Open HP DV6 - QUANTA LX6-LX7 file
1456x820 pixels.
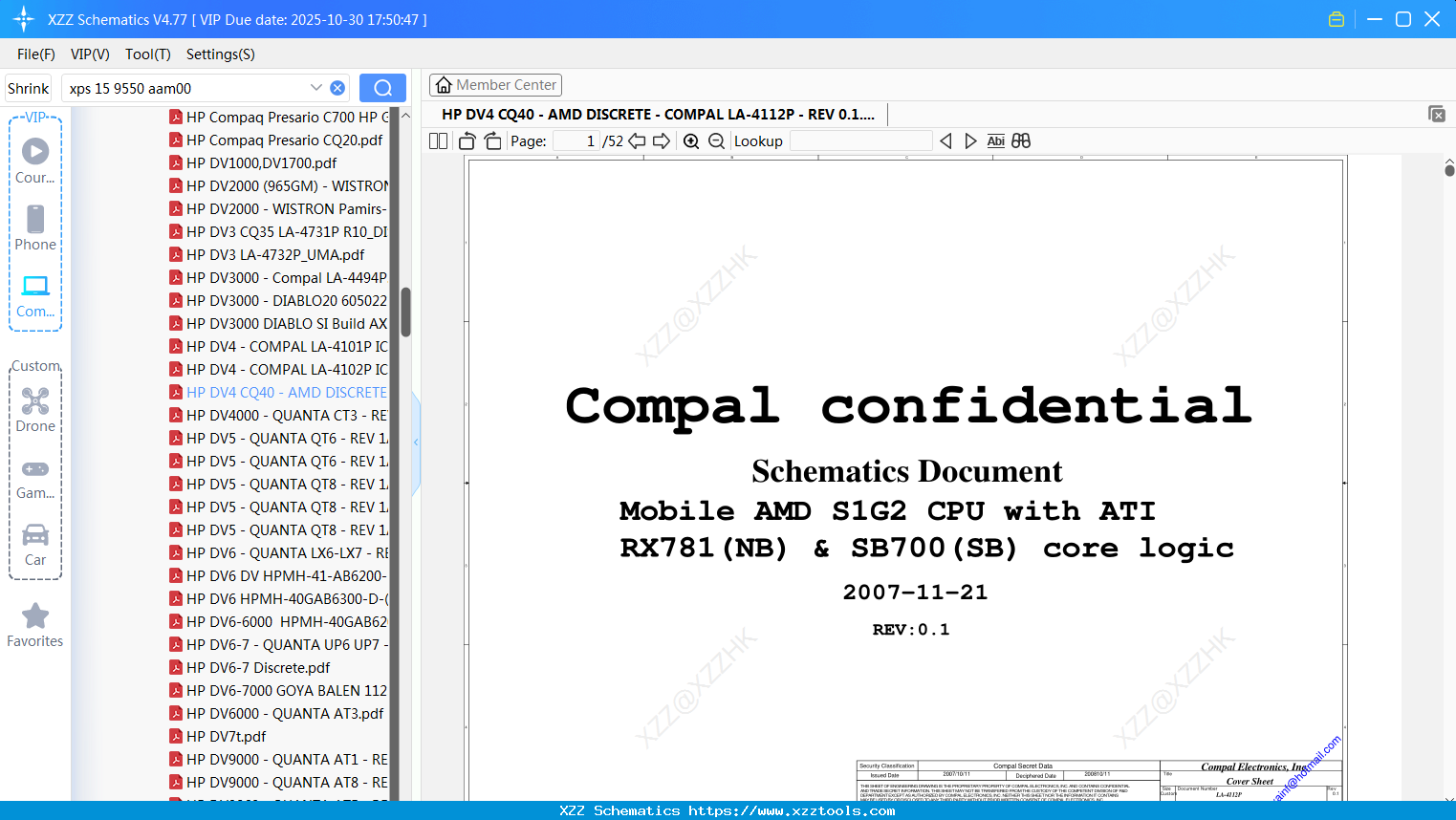click(x=278, y=553)
